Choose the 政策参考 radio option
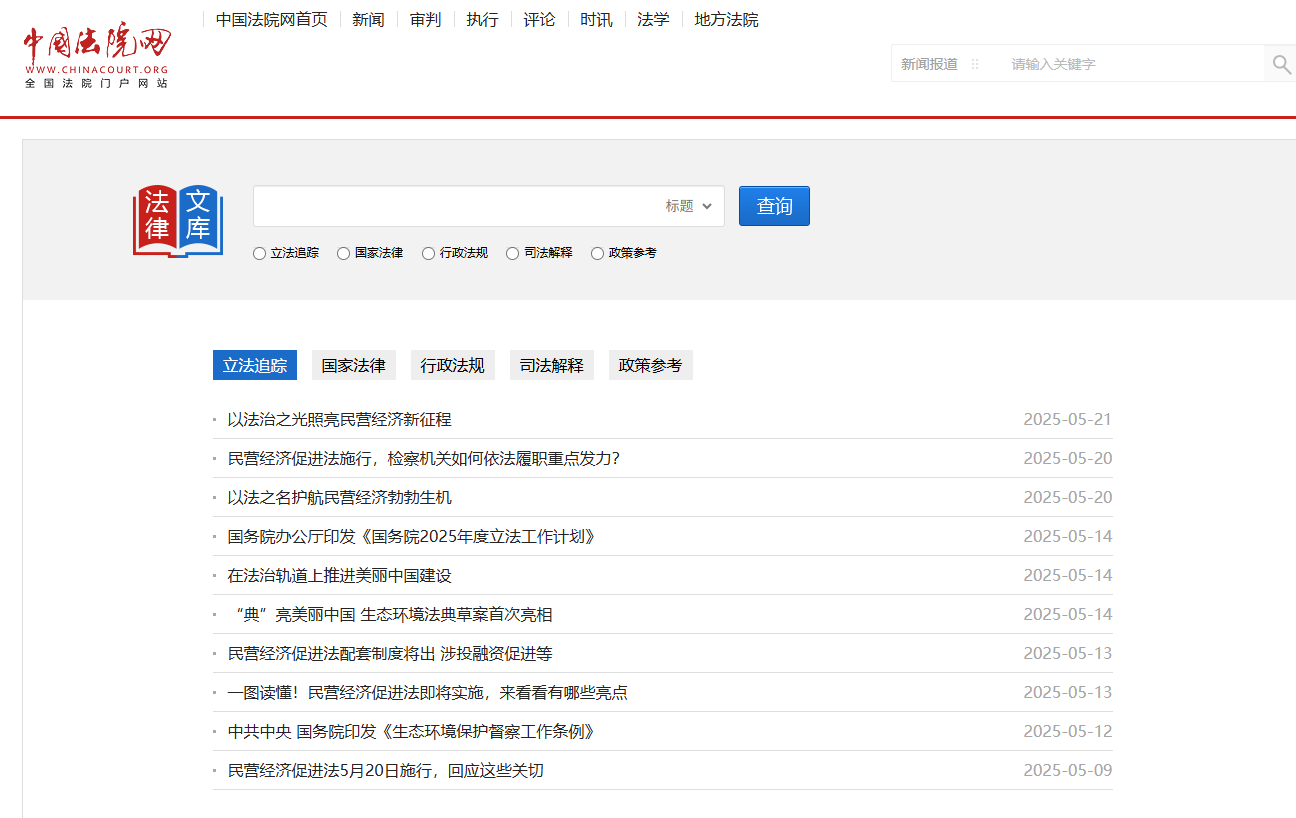 (x=598, y=254)
